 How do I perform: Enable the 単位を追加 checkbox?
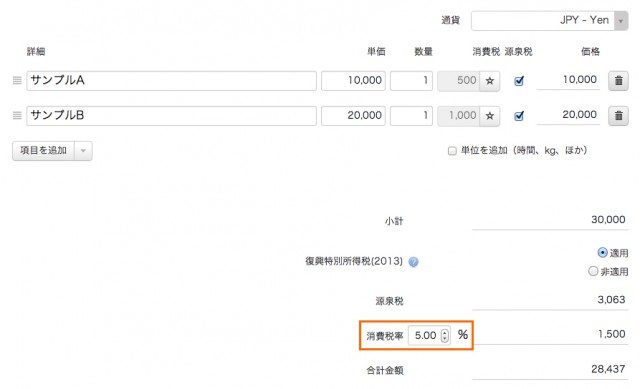click(452, 151)
